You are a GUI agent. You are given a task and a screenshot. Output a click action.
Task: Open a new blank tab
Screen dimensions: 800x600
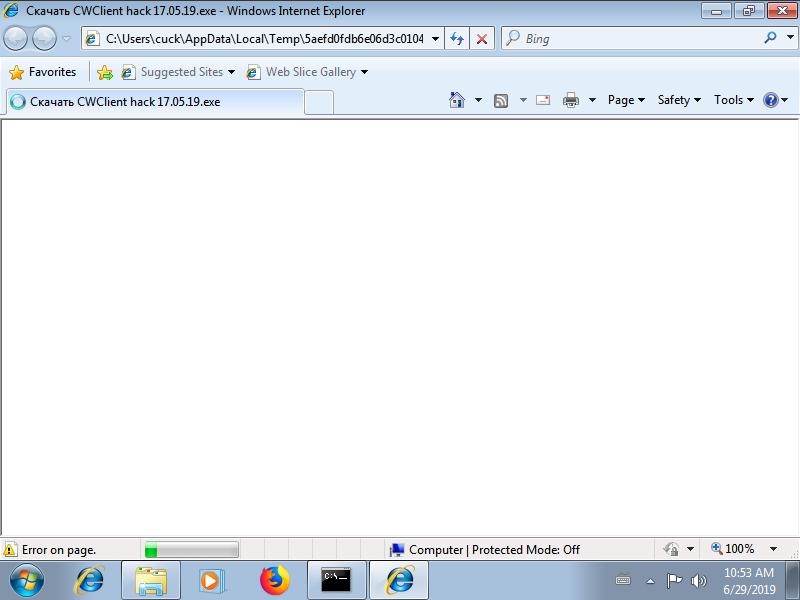(x=319, y=102)
